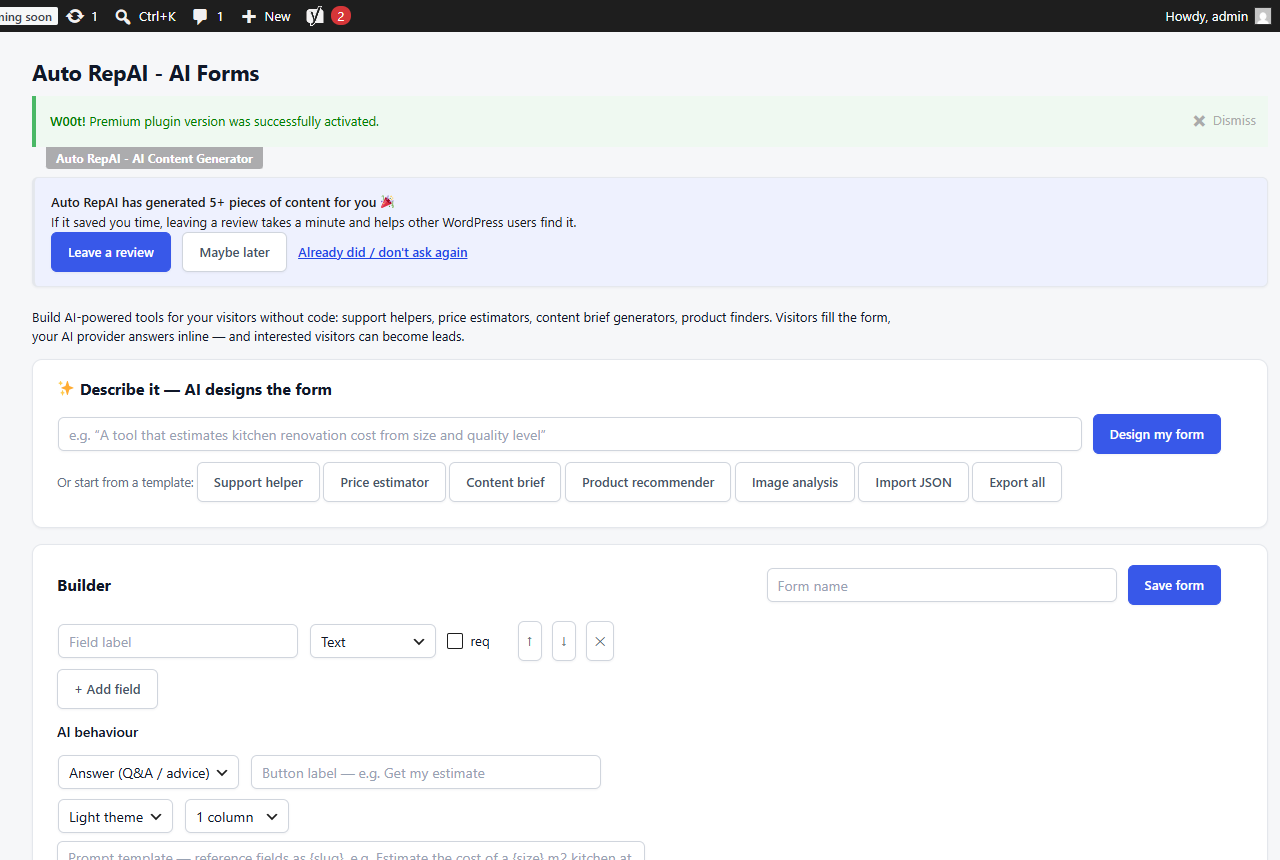This screenshot has height=860, width=1280.
Task: Click the Builder heading
Action: (x=84, y=585)
